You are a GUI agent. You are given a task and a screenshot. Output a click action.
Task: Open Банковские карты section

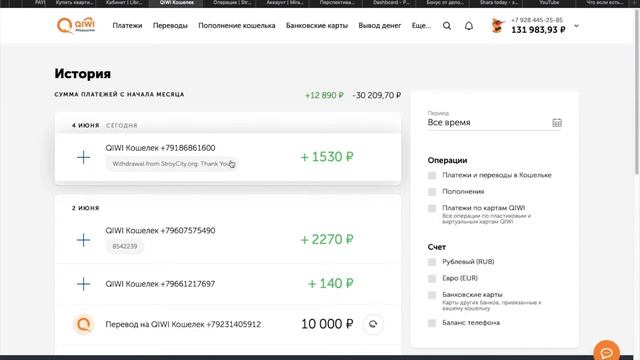point(317,25)
